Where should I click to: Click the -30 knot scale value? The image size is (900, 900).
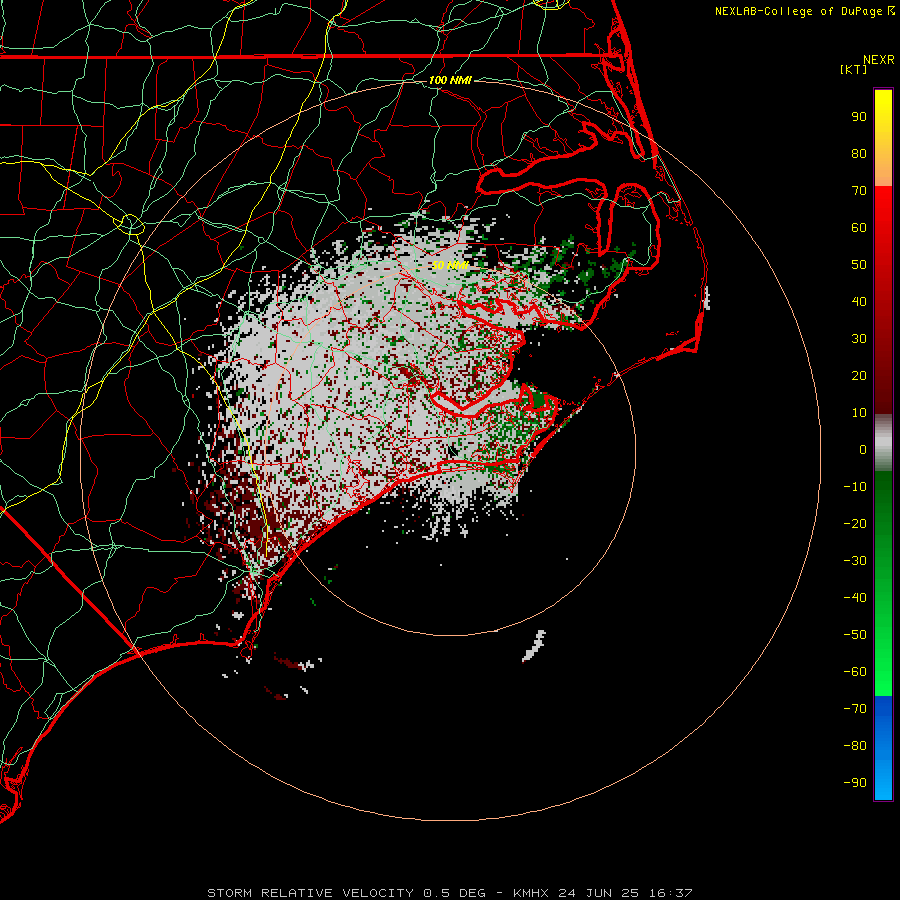(855, 561)
